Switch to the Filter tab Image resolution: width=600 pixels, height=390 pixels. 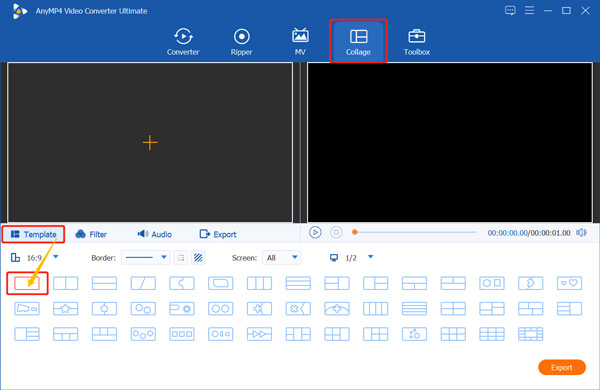point(91,234)
